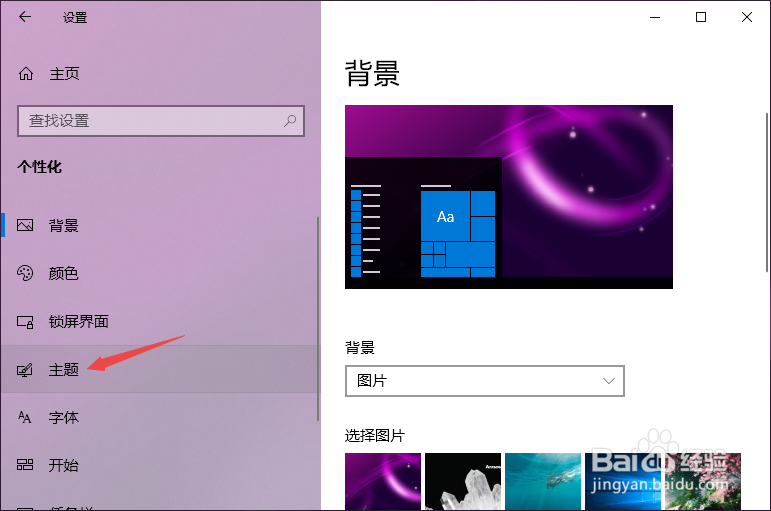The image size is (771, 511).
Task: Click the desktop background preview image
Action: click(x=509, y=197)
